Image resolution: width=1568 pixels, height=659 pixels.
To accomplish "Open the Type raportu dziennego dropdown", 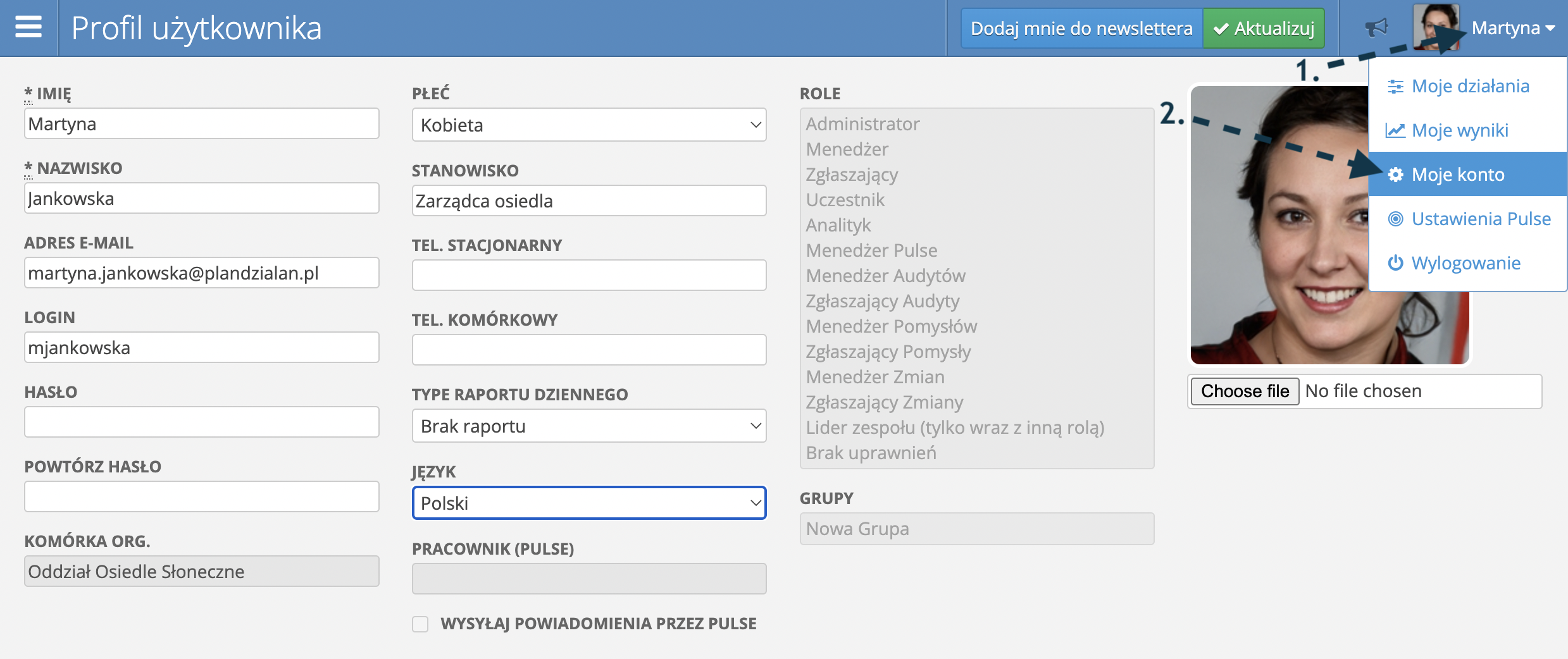I will point(589,426).
